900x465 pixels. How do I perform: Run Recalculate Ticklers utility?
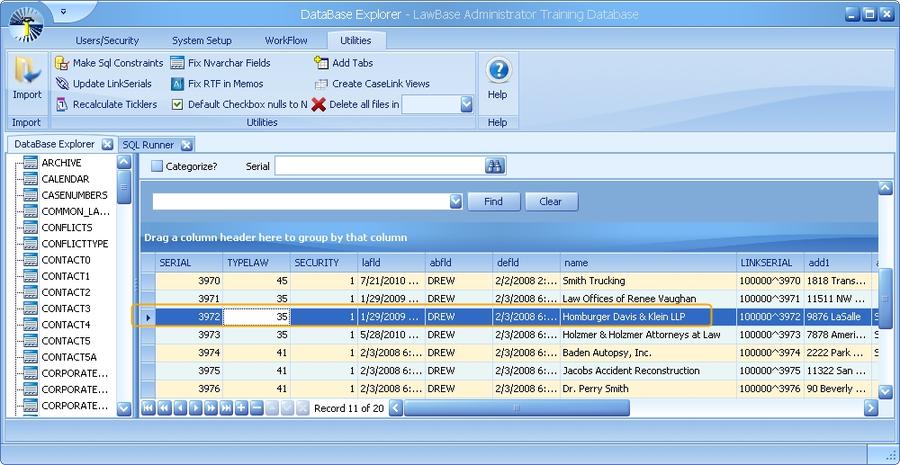[x=106, y=104]
